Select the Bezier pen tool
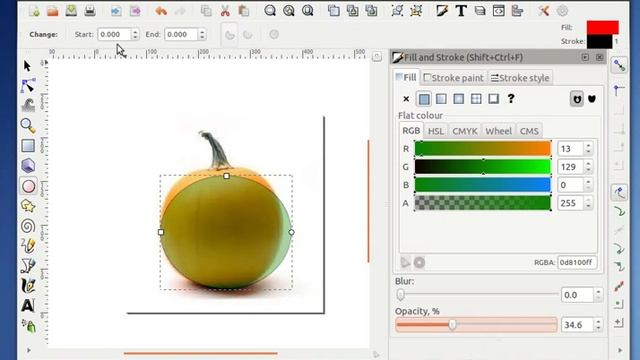The image size is (640, 360). pos(28,266)
